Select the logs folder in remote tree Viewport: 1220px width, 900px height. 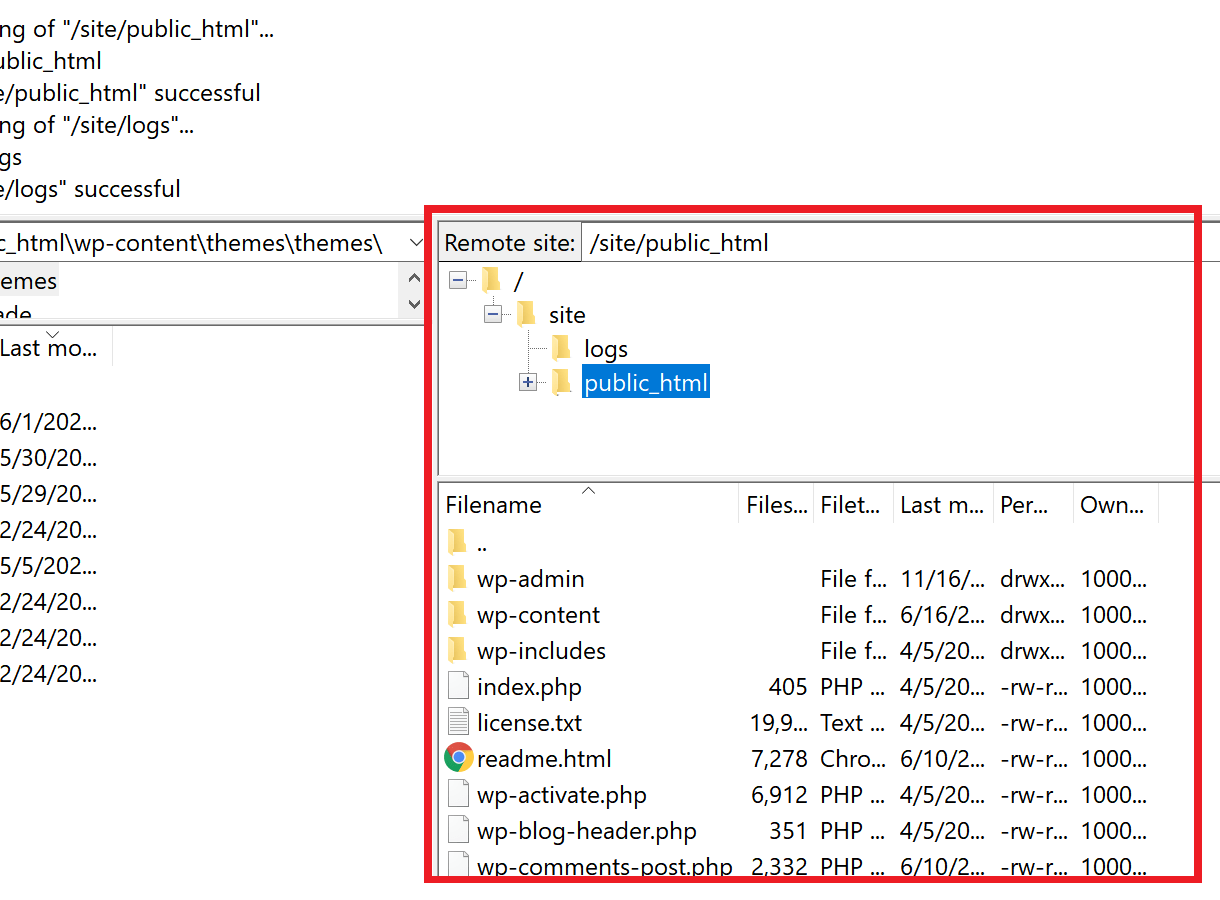606,349
